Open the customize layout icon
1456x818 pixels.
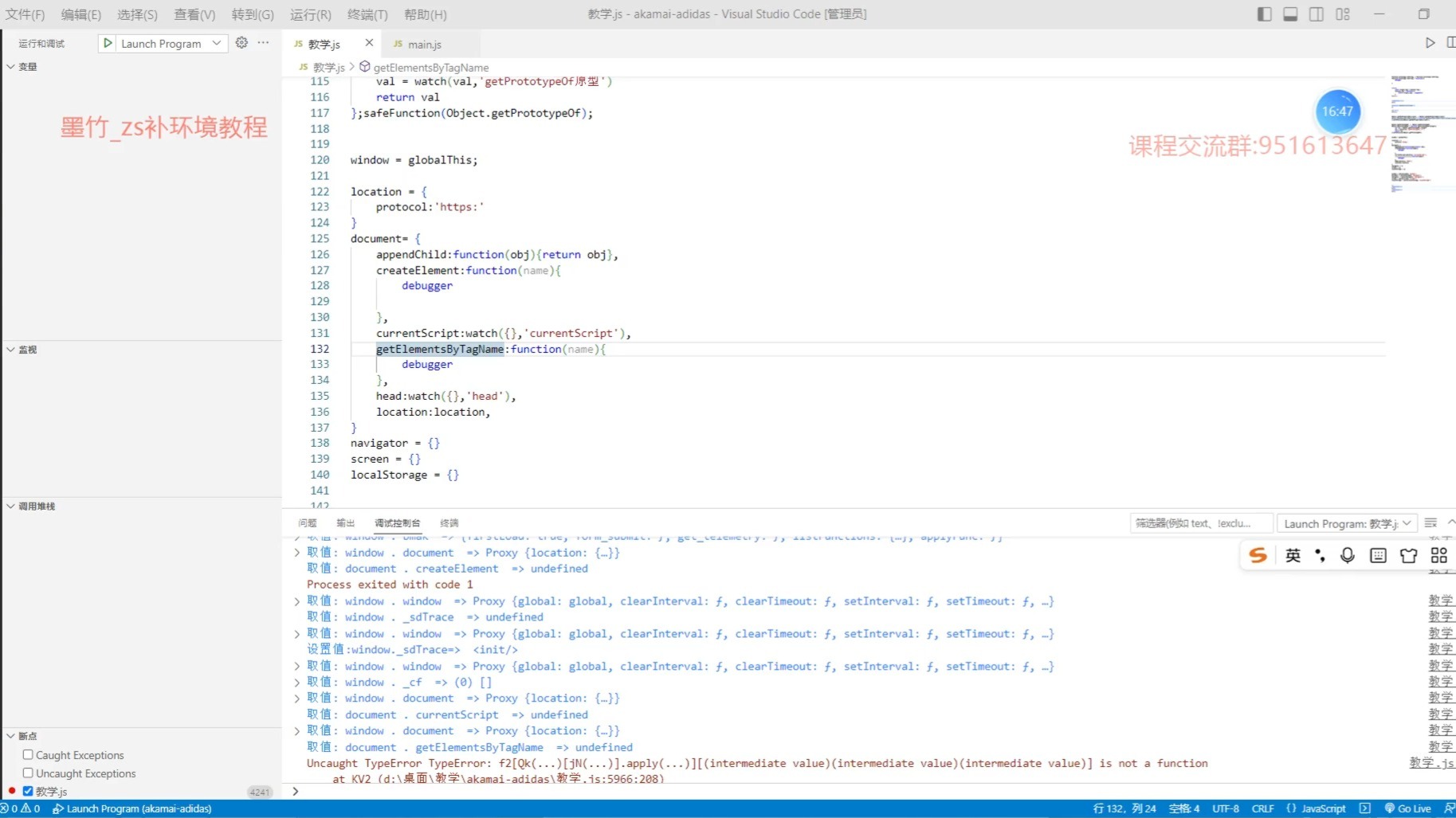click(x=1343, y=14)
